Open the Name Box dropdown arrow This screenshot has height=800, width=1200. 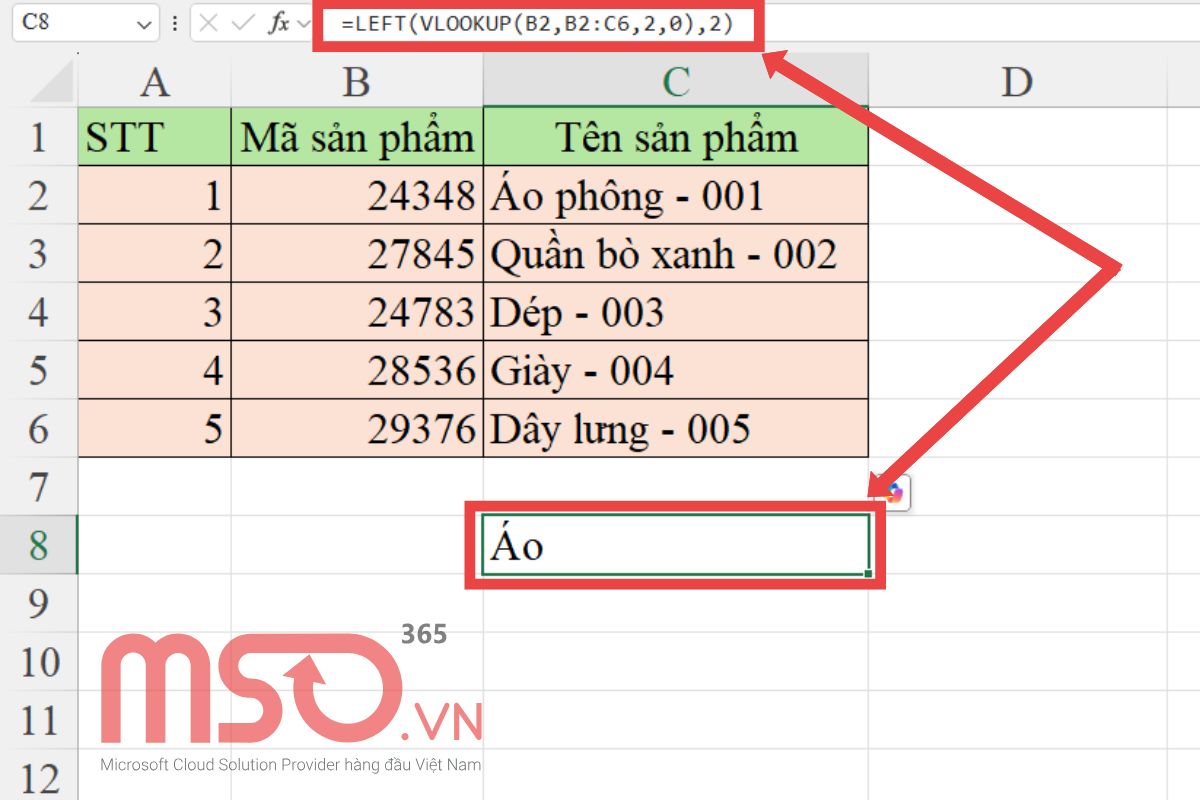[145, 23]
